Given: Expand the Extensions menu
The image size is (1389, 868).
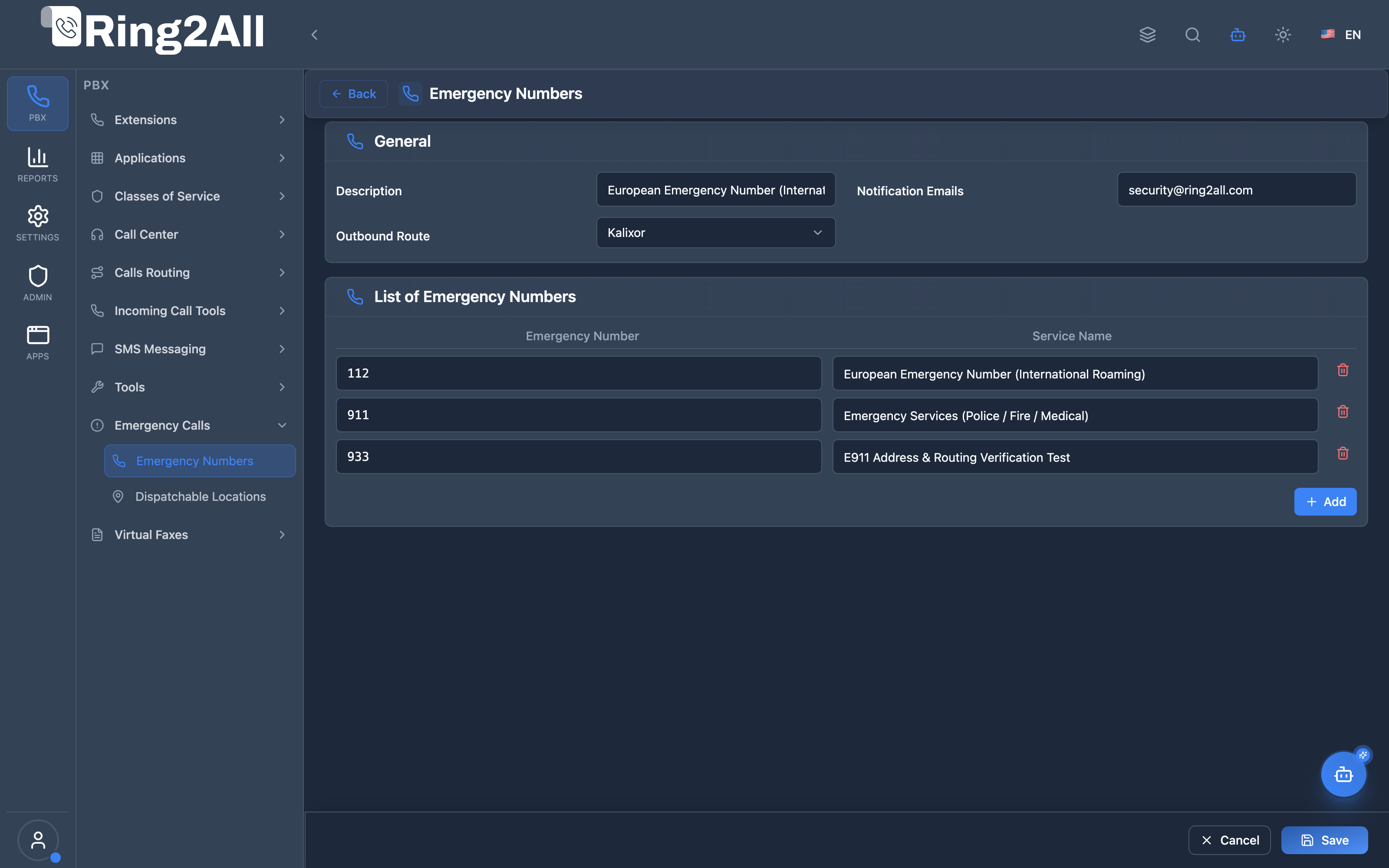Looking at the screenshot, I should coord(188,119).
